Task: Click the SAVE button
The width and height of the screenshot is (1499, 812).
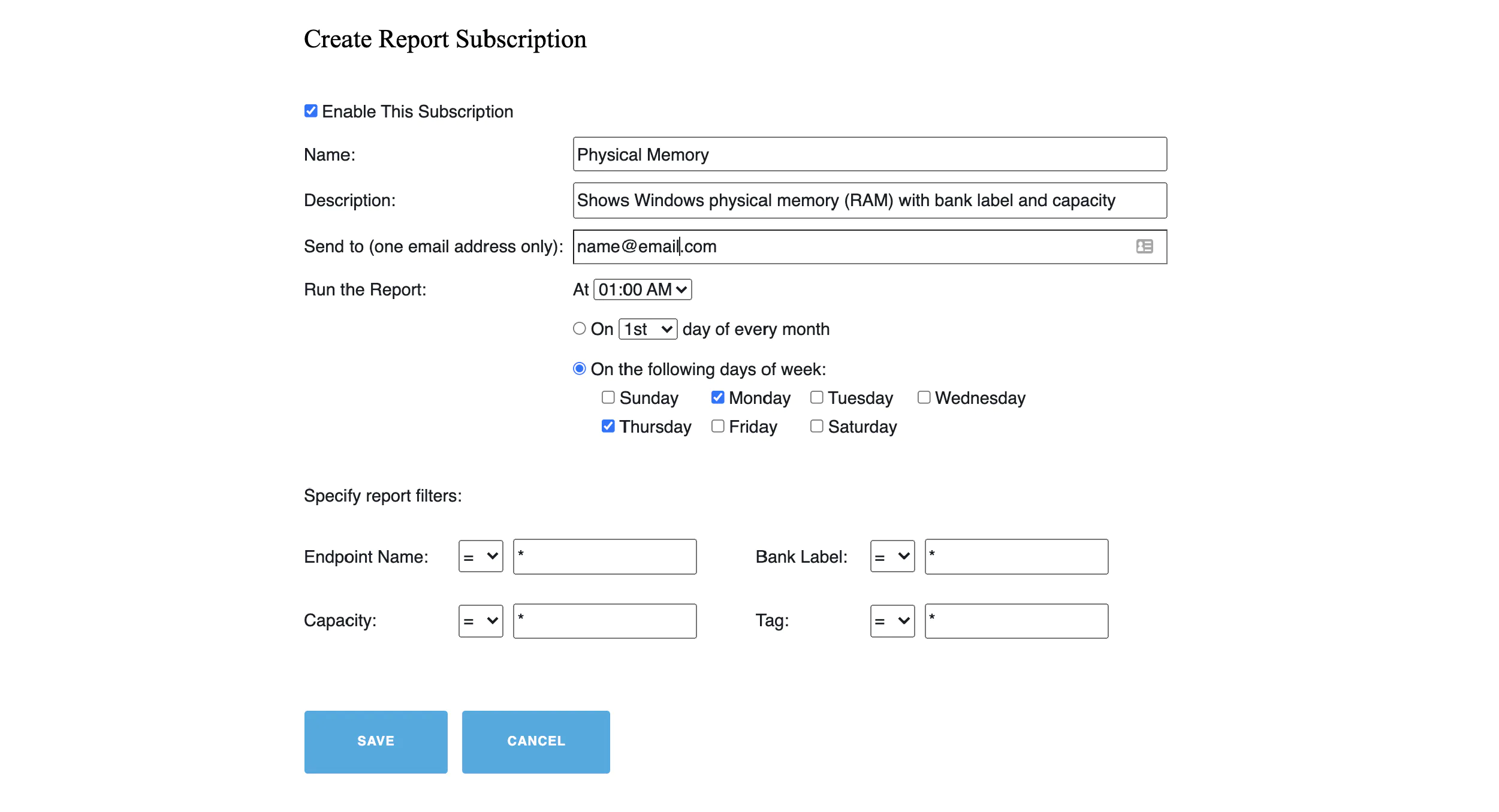Action: [375, 741]
